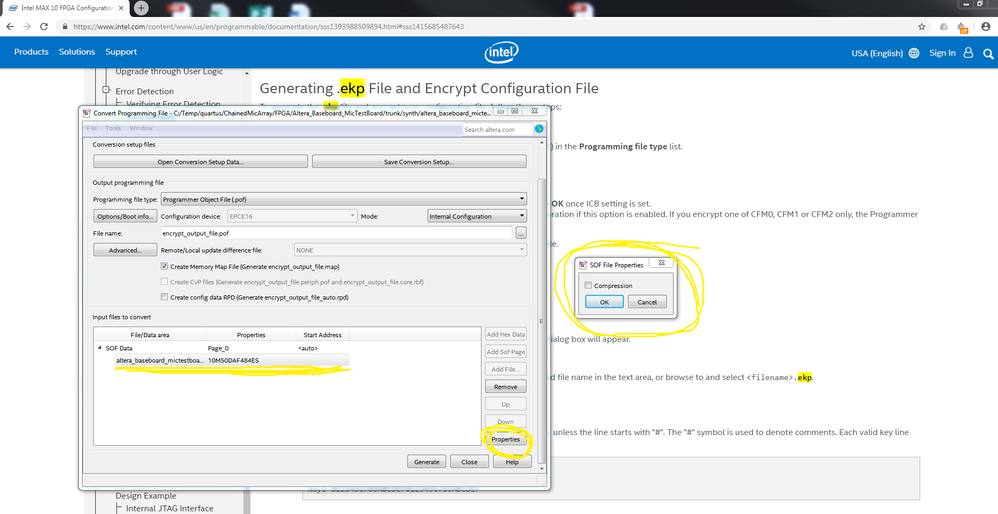Toggle Create CvP files checkbox

click(x=164, y=282)
